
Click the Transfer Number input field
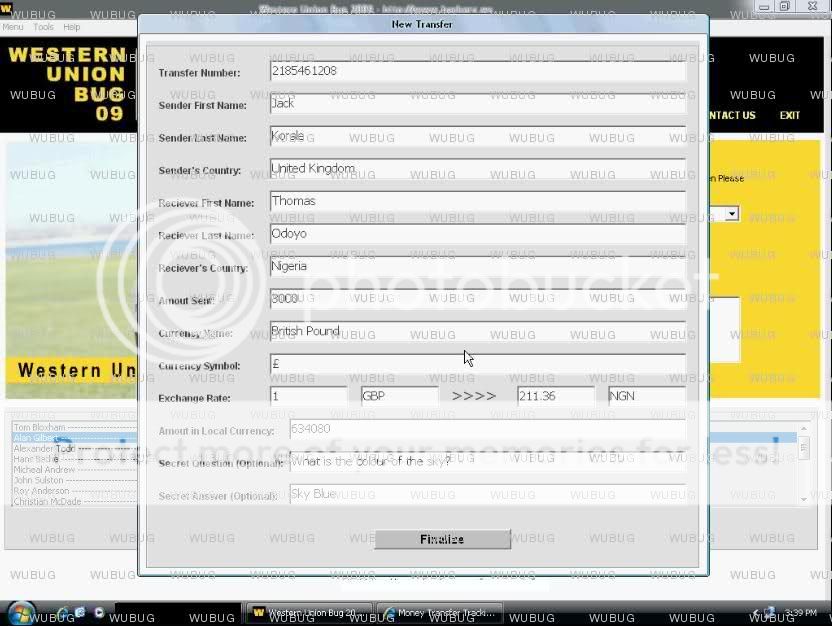click(477, 71)
